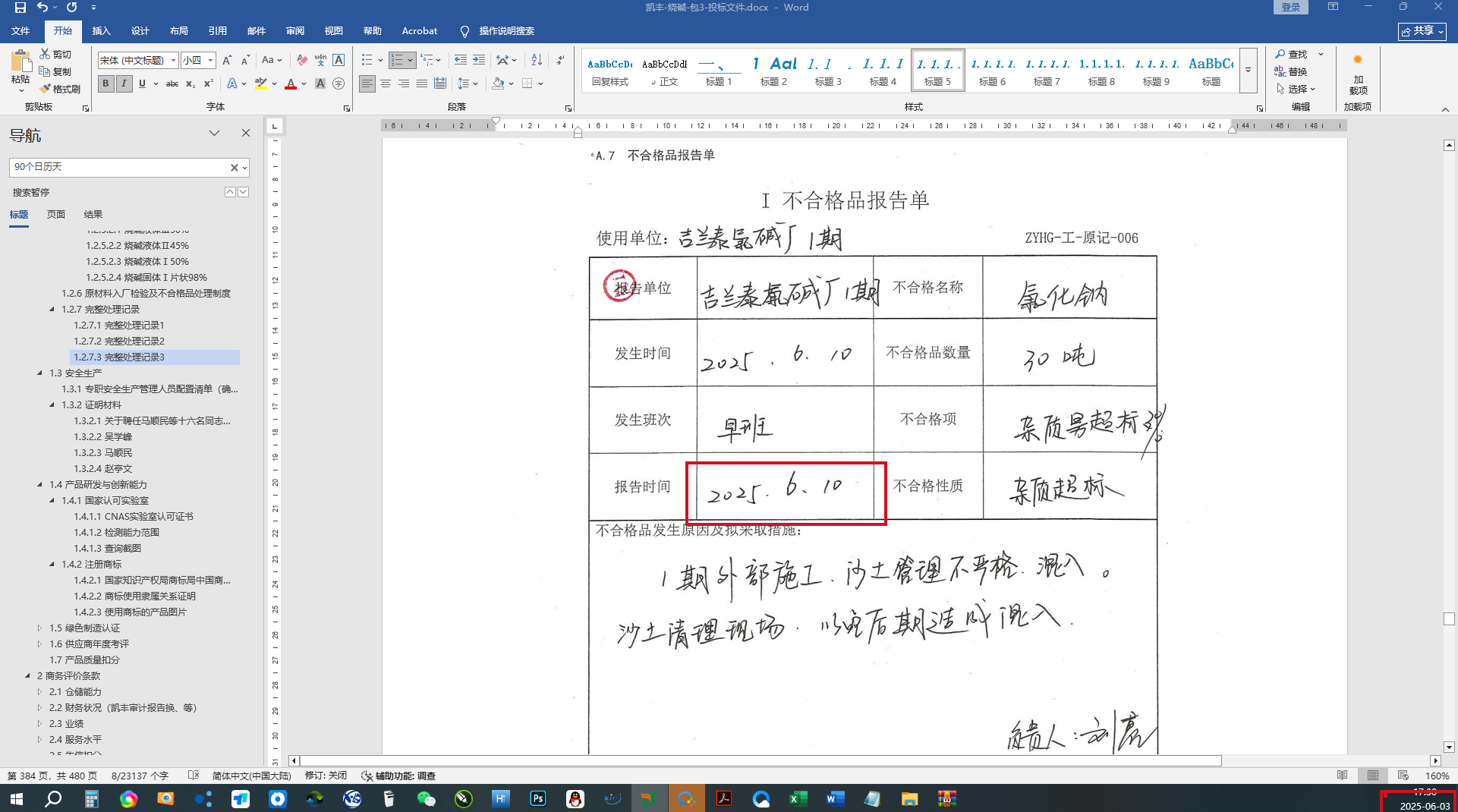Open navigation search options dropdown
1458x812 pixels.
point(244,168)
